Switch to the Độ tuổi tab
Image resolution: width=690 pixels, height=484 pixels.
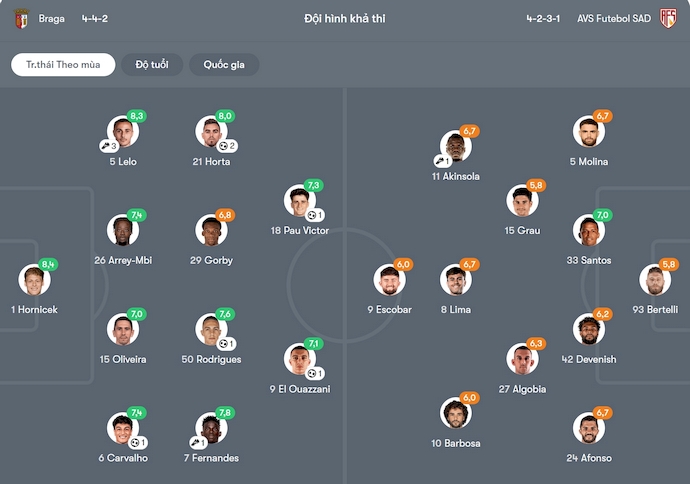tap(152, 65)
